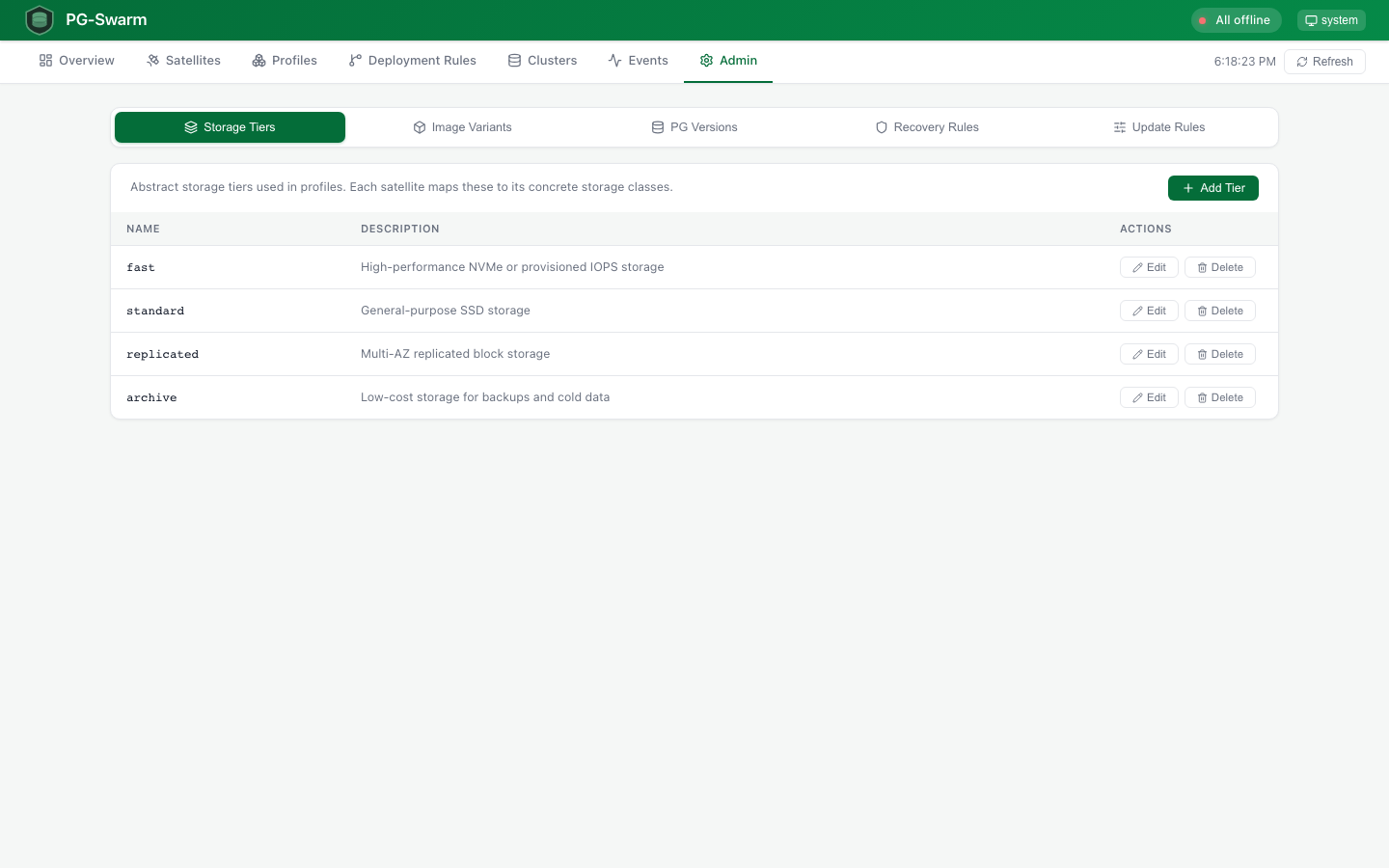Click 'High-performance NVMe or provisioned IOPS storage' text
1389x868 pixels.
[x=512, y=267]
